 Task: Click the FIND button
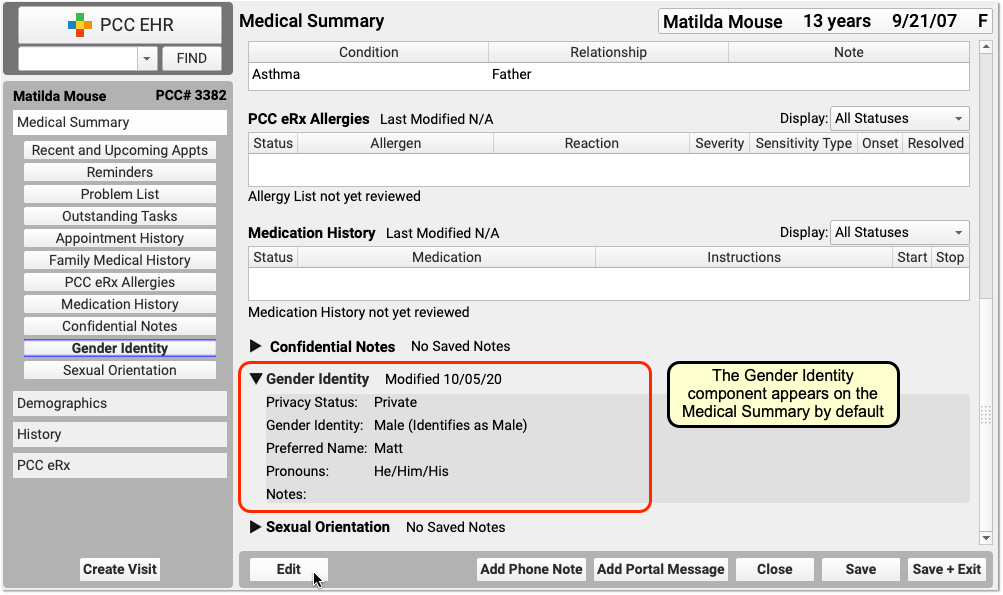192,58
